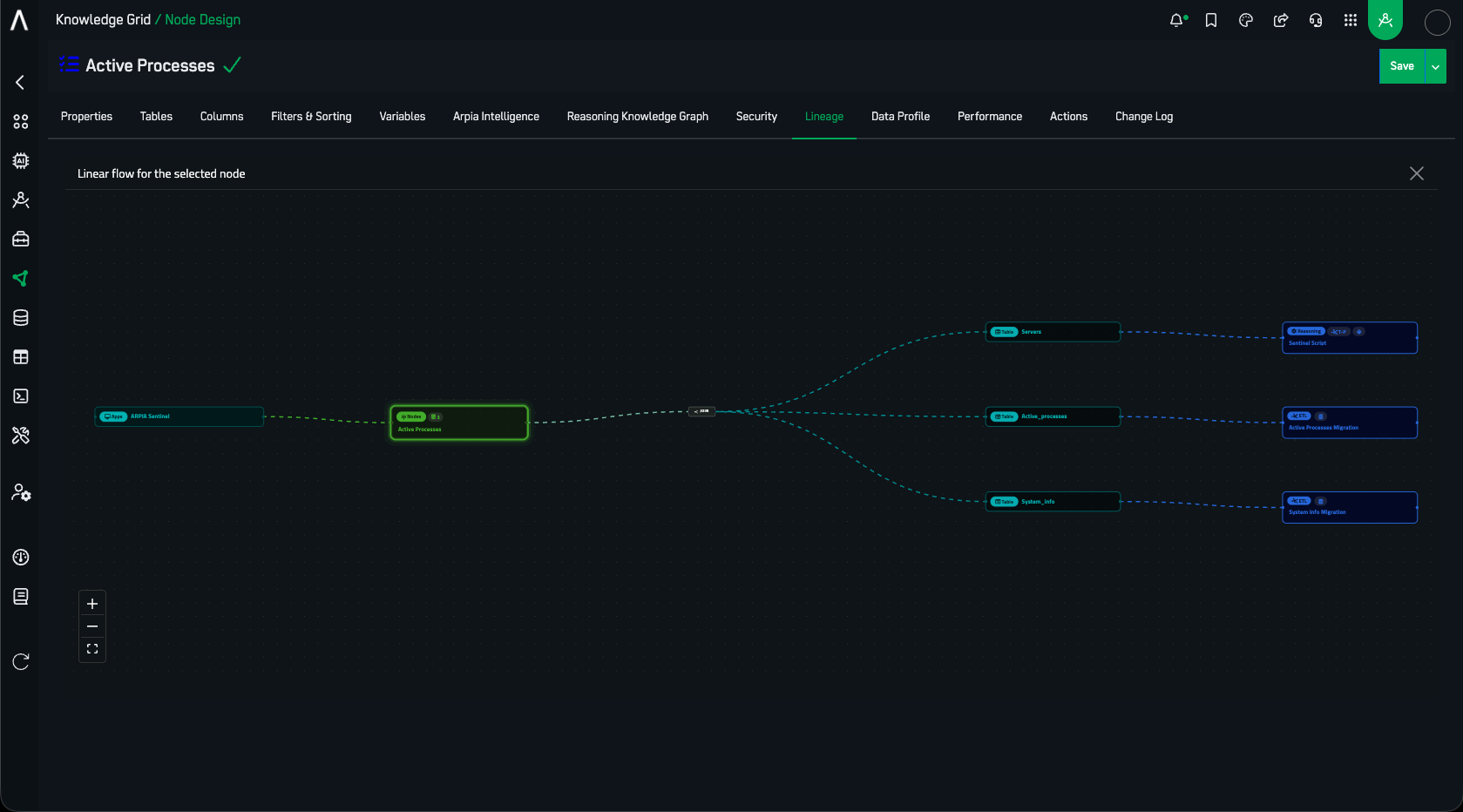This screenshot has height=812, width=1463.
Task: Select the System_info table node
Action: click(1053, 502)
